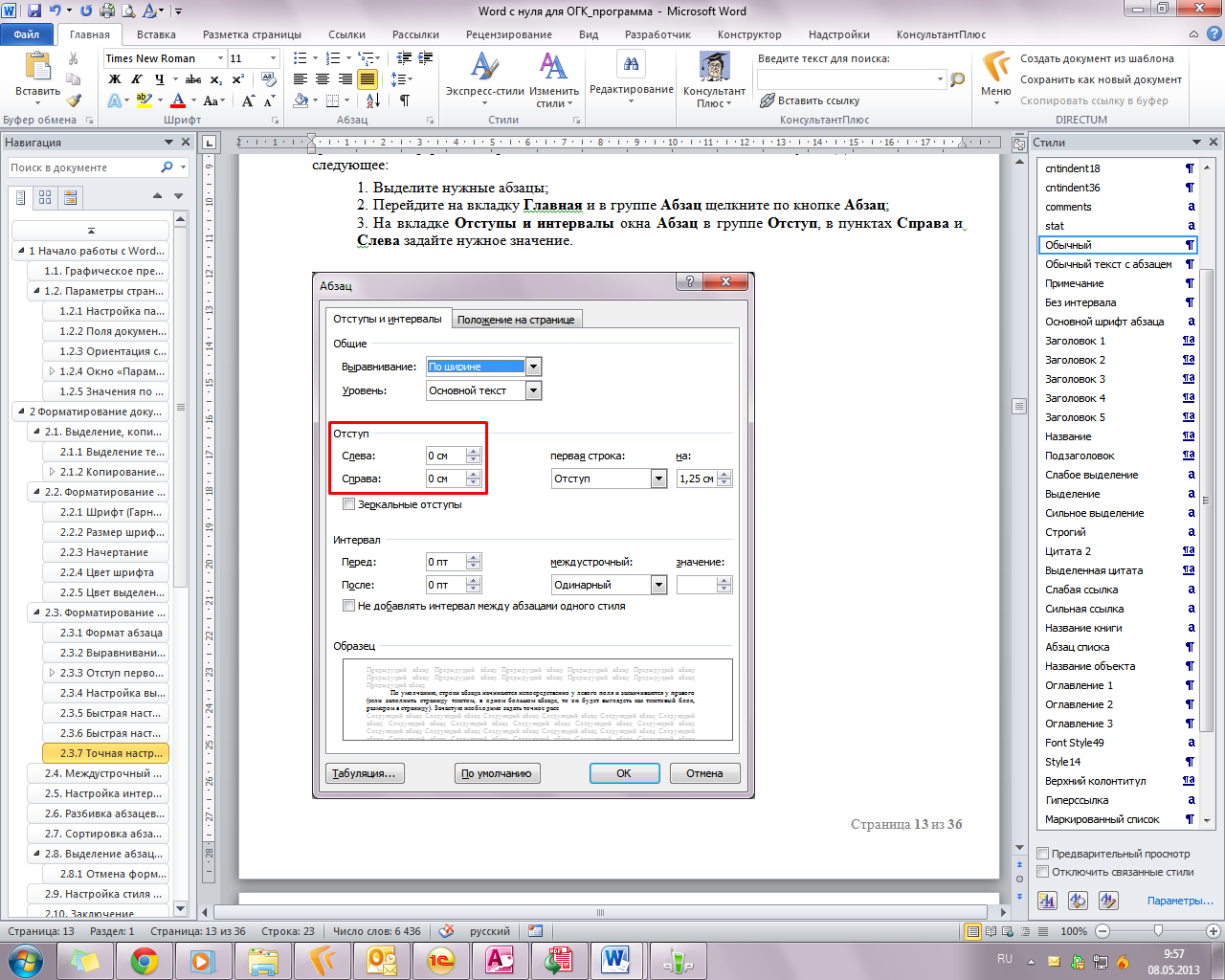Open Style Inspector in Styles pane
The image size is (1225, 980).
tap(1078, 901)
